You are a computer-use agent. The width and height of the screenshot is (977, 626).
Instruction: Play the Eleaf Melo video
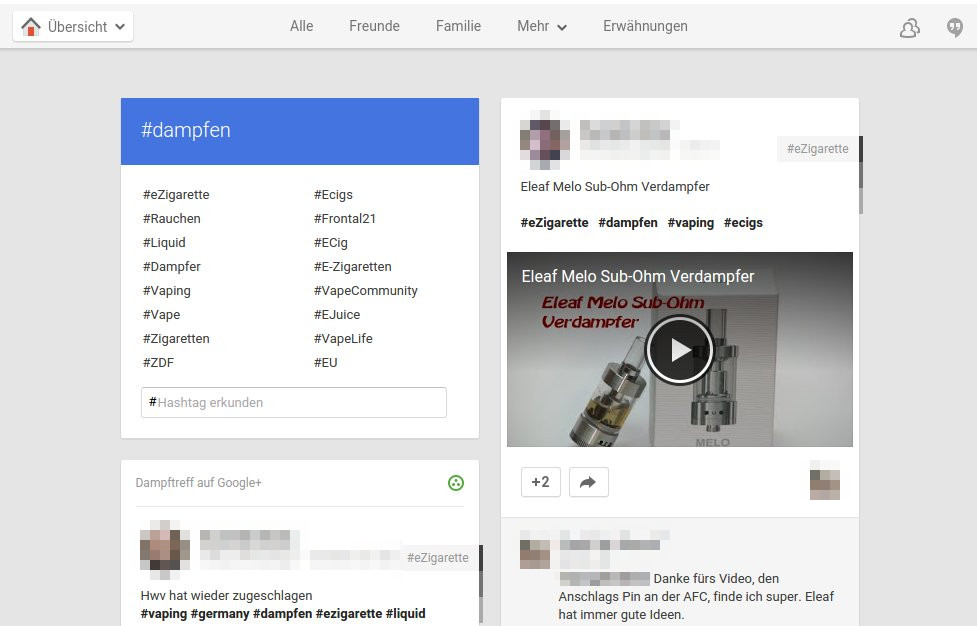point(679,349)
